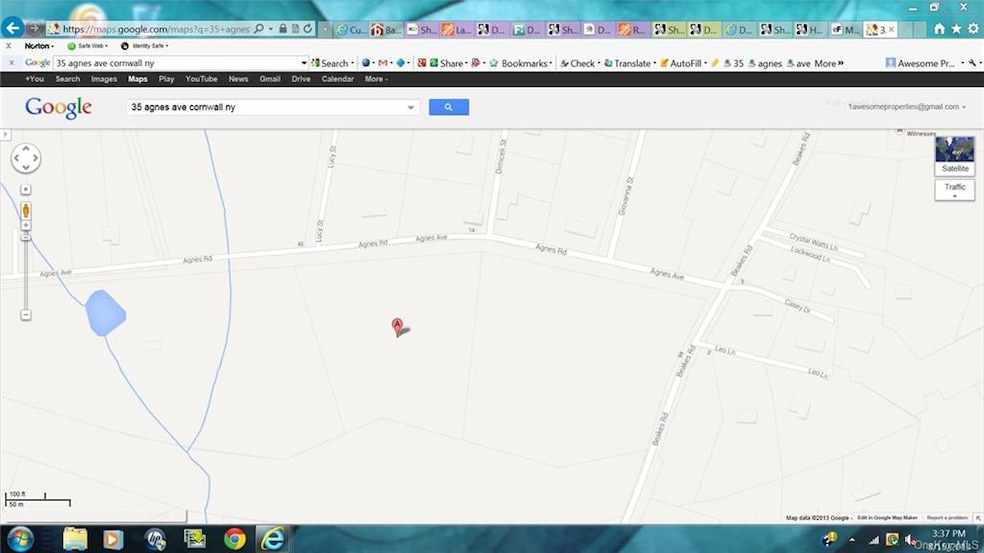Open the More dropdown in Google bar
The image size is (984, 553).
376,78
